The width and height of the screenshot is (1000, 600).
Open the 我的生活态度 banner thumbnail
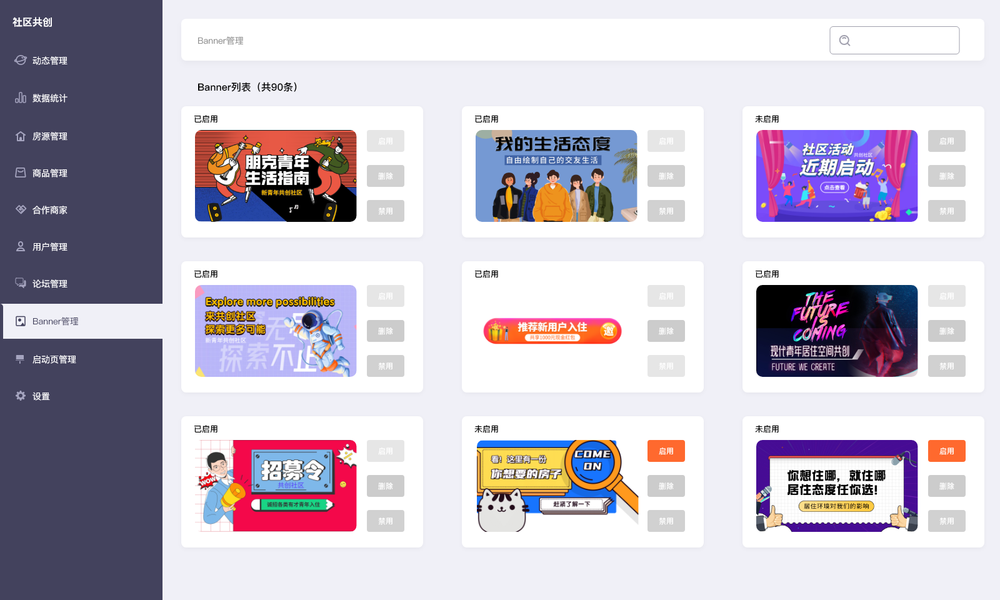tap(556, 176)
